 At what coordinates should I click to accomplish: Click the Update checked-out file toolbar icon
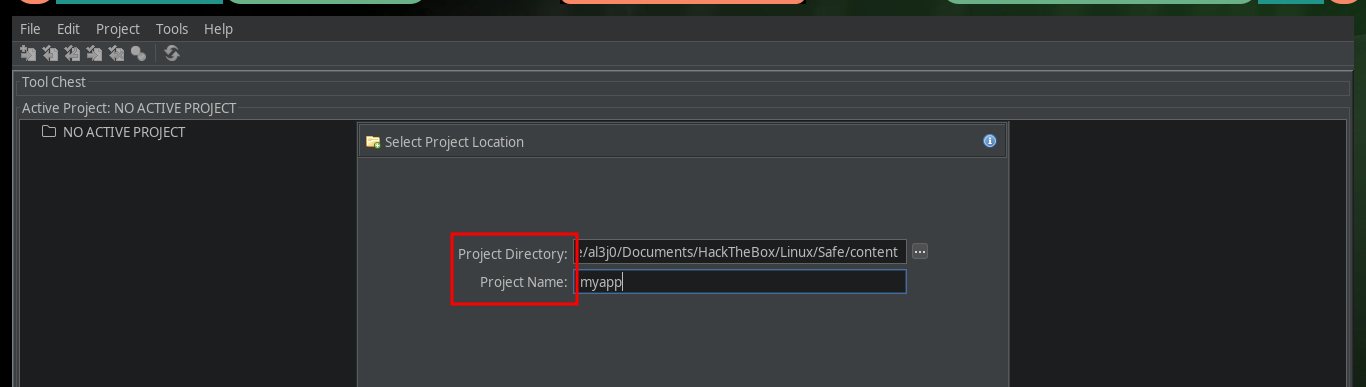[x=72, y=53]
